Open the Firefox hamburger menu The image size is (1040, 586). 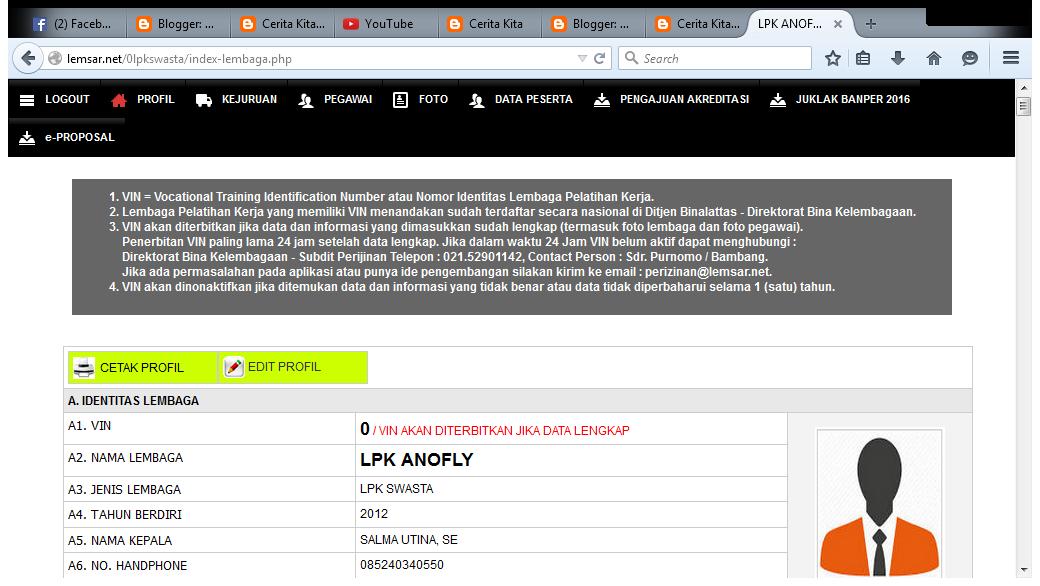[1011, 59]
